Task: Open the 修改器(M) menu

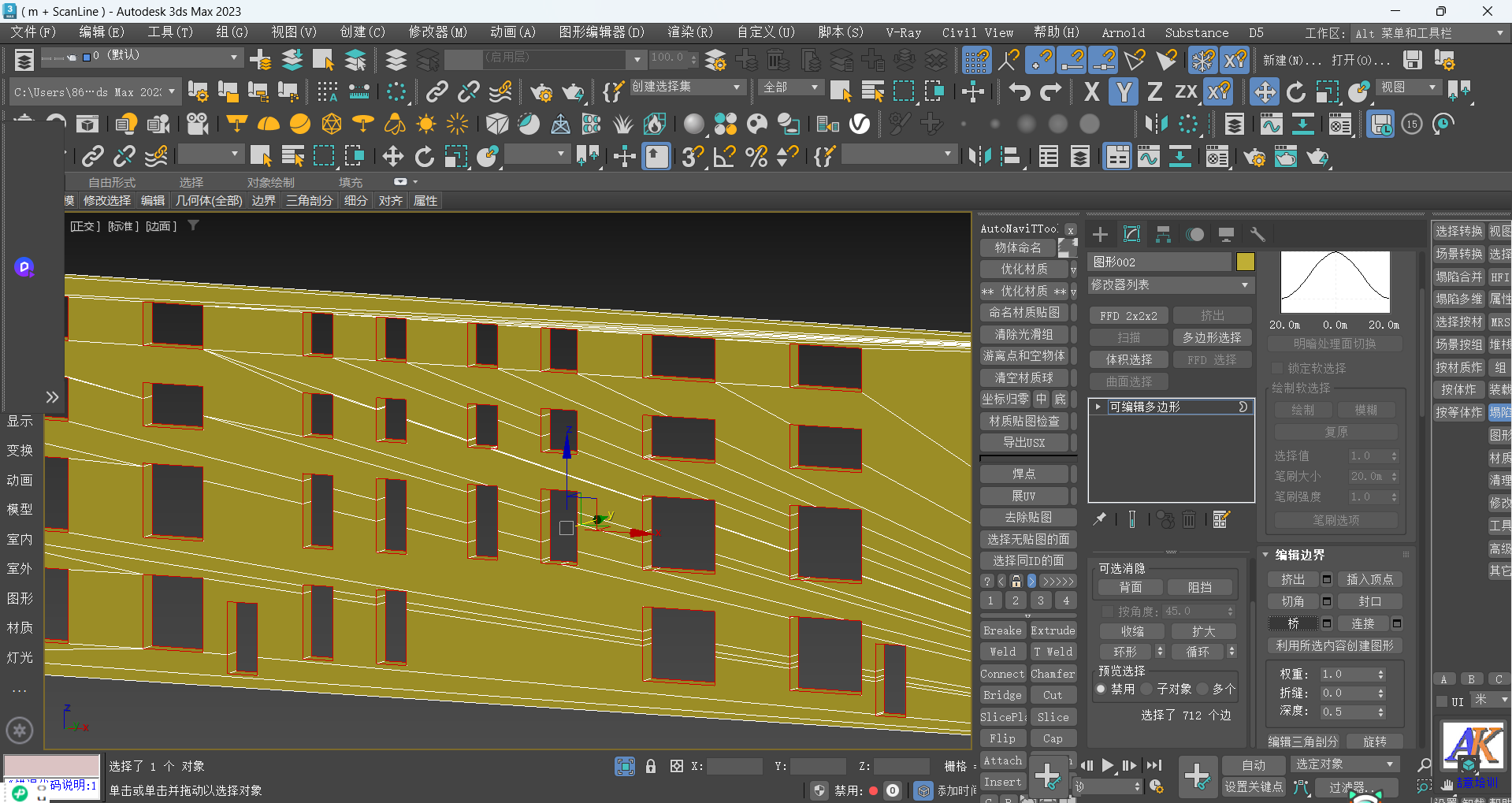Action: pyautogui.click(x=437, y=32)
